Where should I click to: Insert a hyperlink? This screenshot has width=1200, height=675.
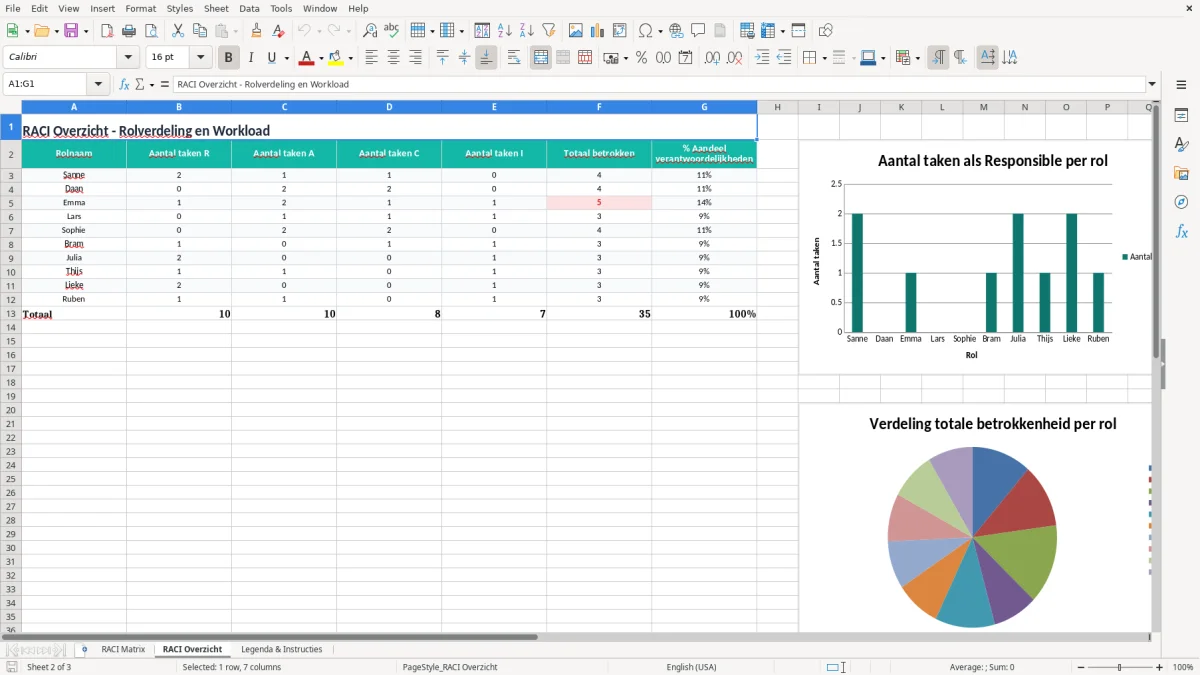pyautogui.click(x=676, y=31)
